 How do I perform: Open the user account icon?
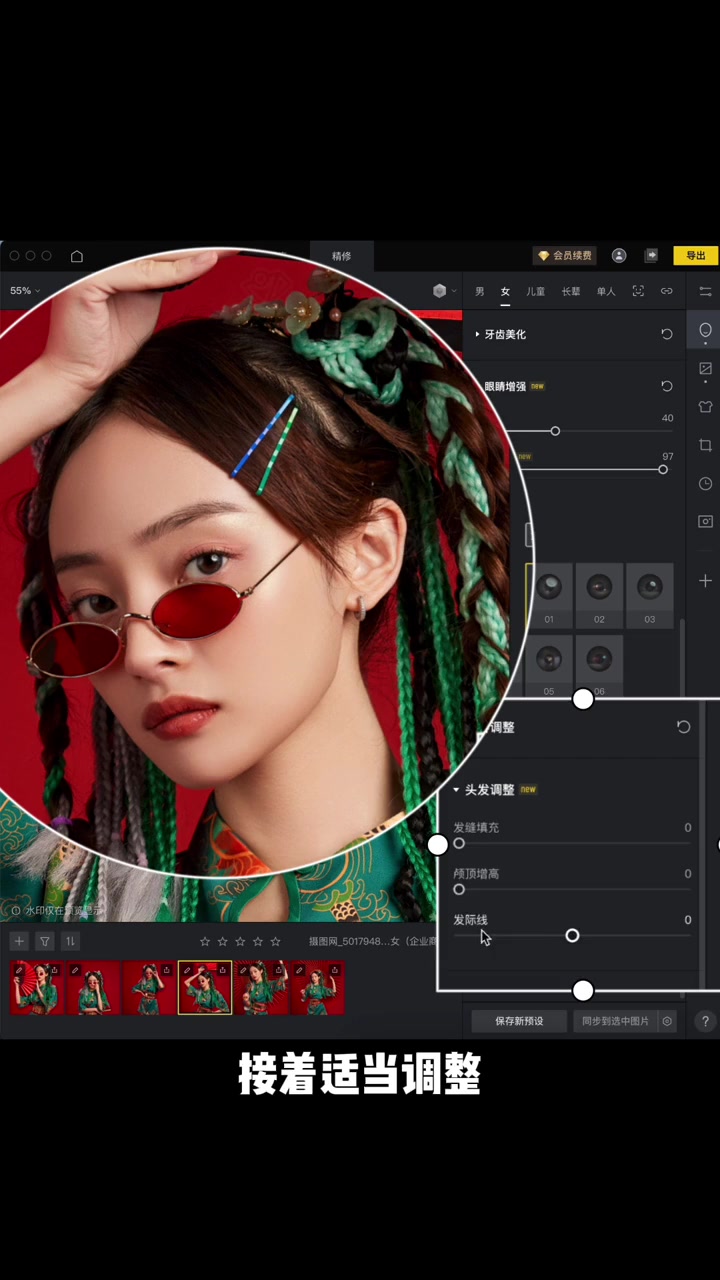click(x=619, y=256)
